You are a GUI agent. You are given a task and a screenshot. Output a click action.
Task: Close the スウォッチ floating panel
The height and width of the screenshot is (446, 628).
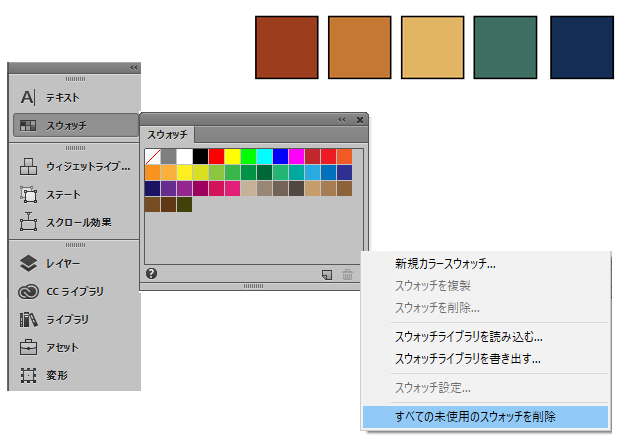(x=360, y=120)
